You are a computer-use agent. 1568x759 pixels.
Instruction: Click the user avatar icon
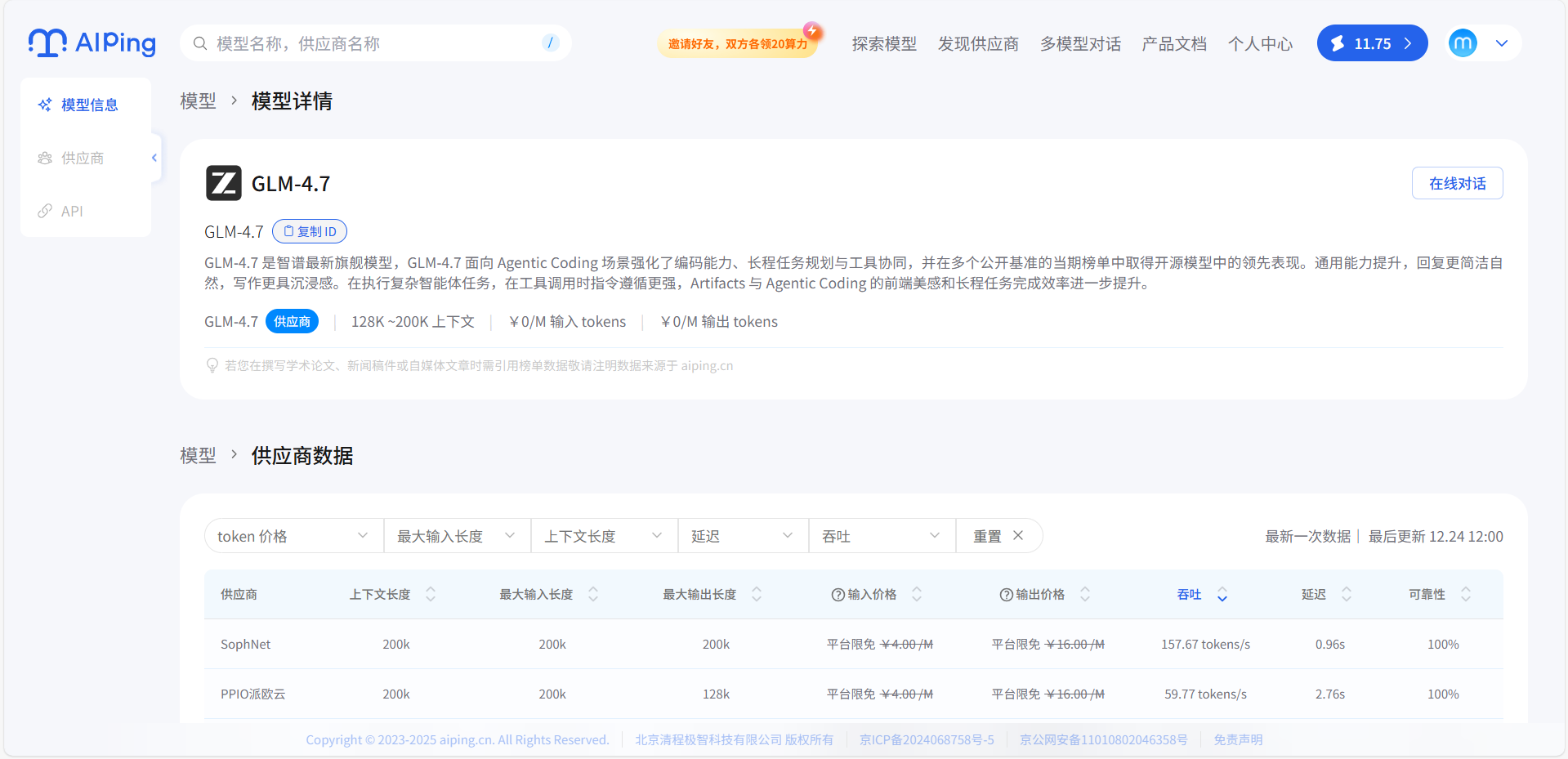click(x=1462, y=43)
